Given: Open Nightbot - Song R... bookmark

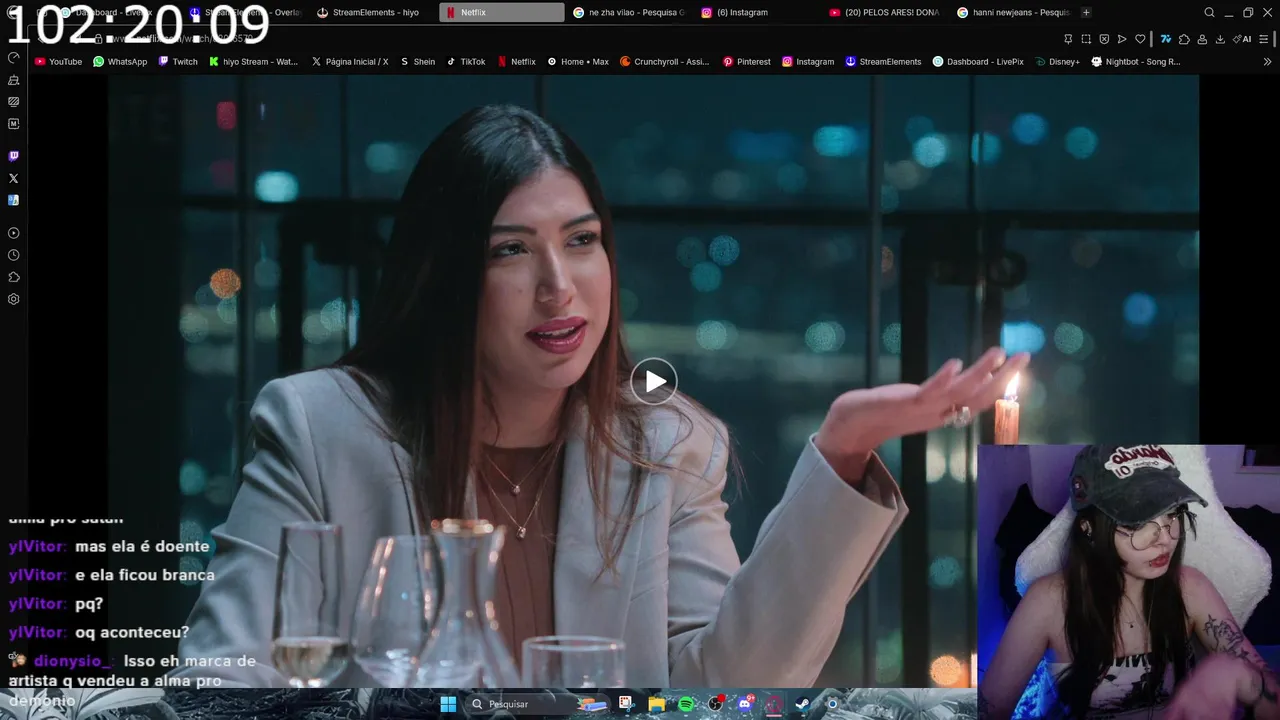Looking at the screenshot, I should [1136, 61].
